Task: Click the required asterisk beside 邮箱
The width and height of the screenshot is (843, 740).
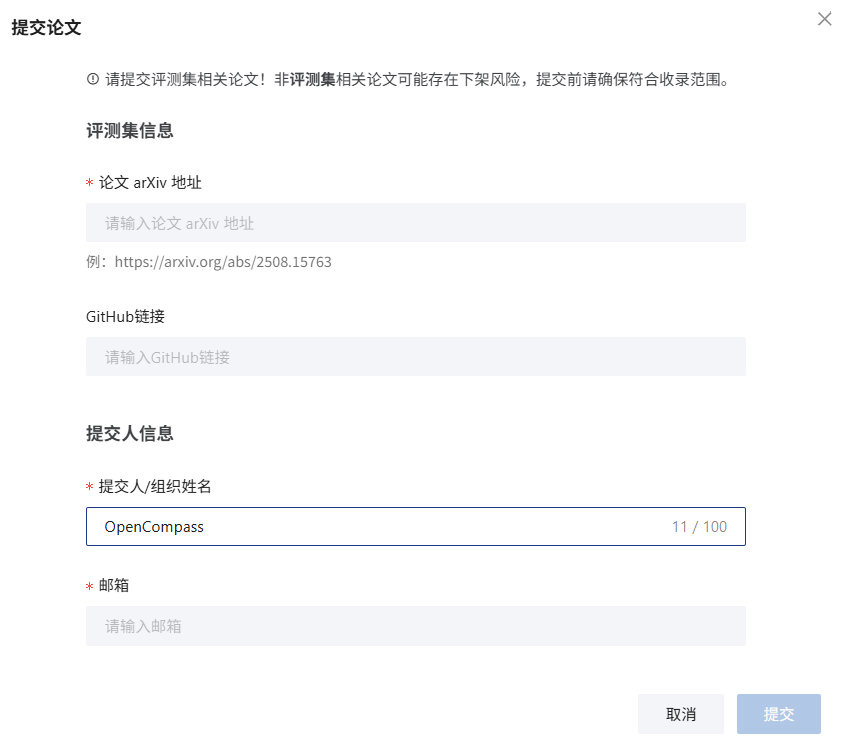Action: pos(90,585)
